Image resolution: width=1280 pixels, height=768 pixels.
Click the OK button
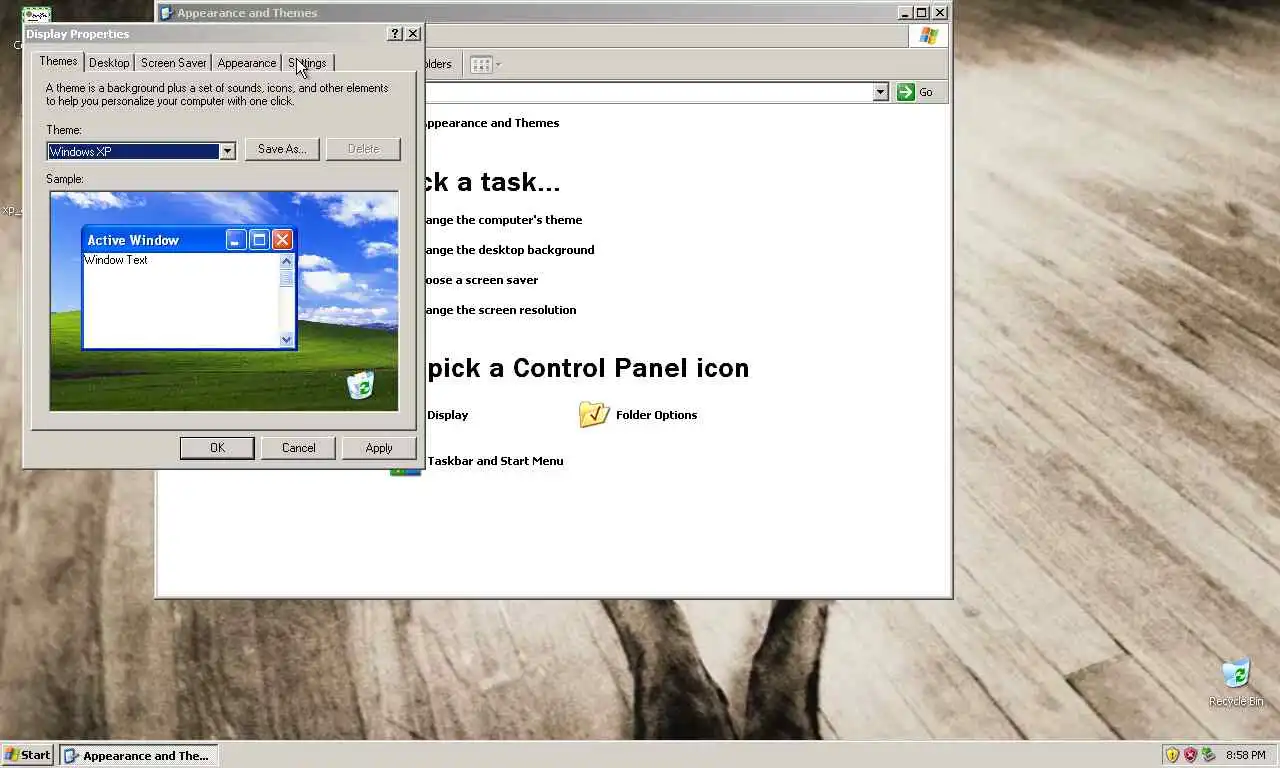pyautogui.click(x=217, y=448)
